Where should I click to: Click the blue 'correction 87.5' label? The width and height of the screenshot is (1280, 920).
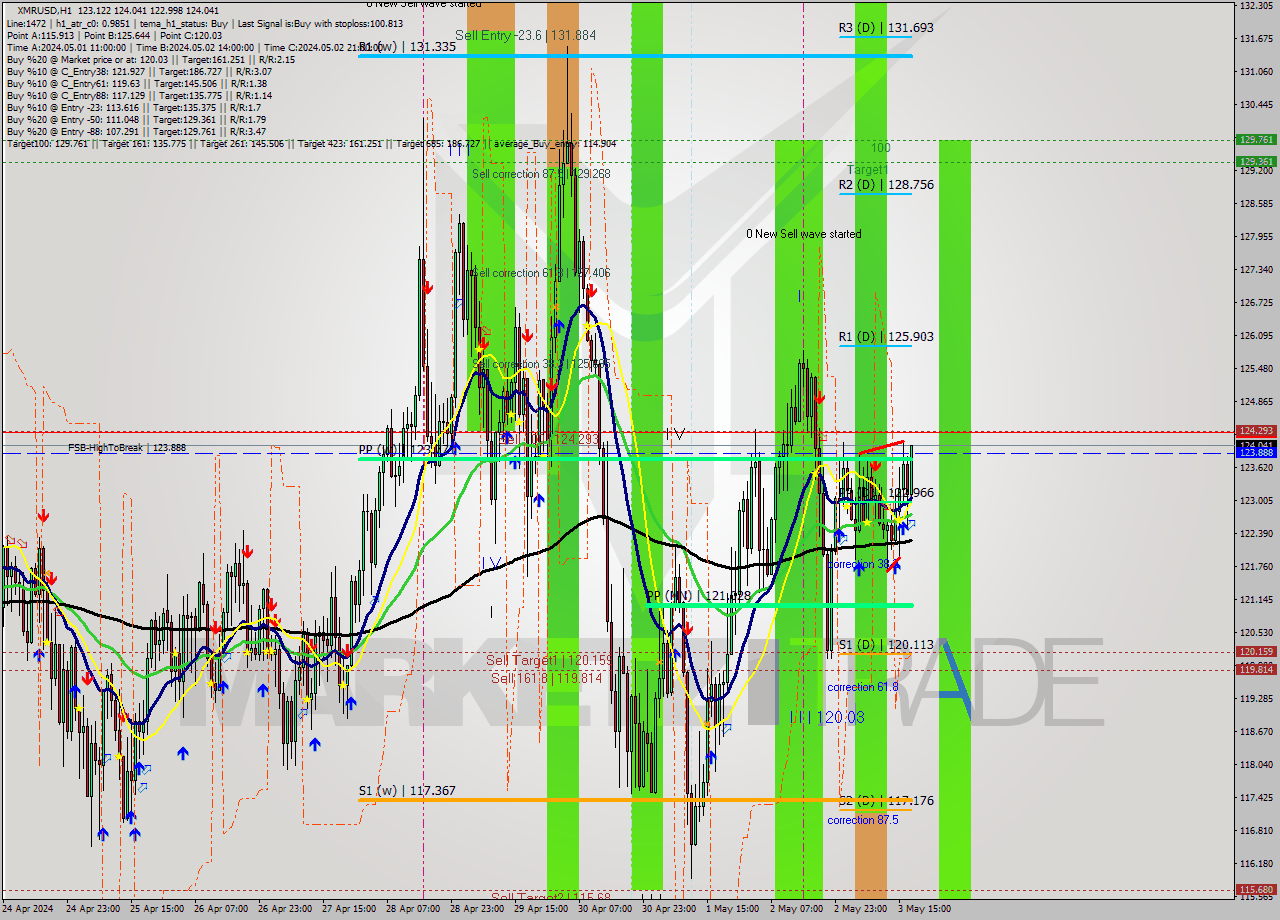pos(862,820)
